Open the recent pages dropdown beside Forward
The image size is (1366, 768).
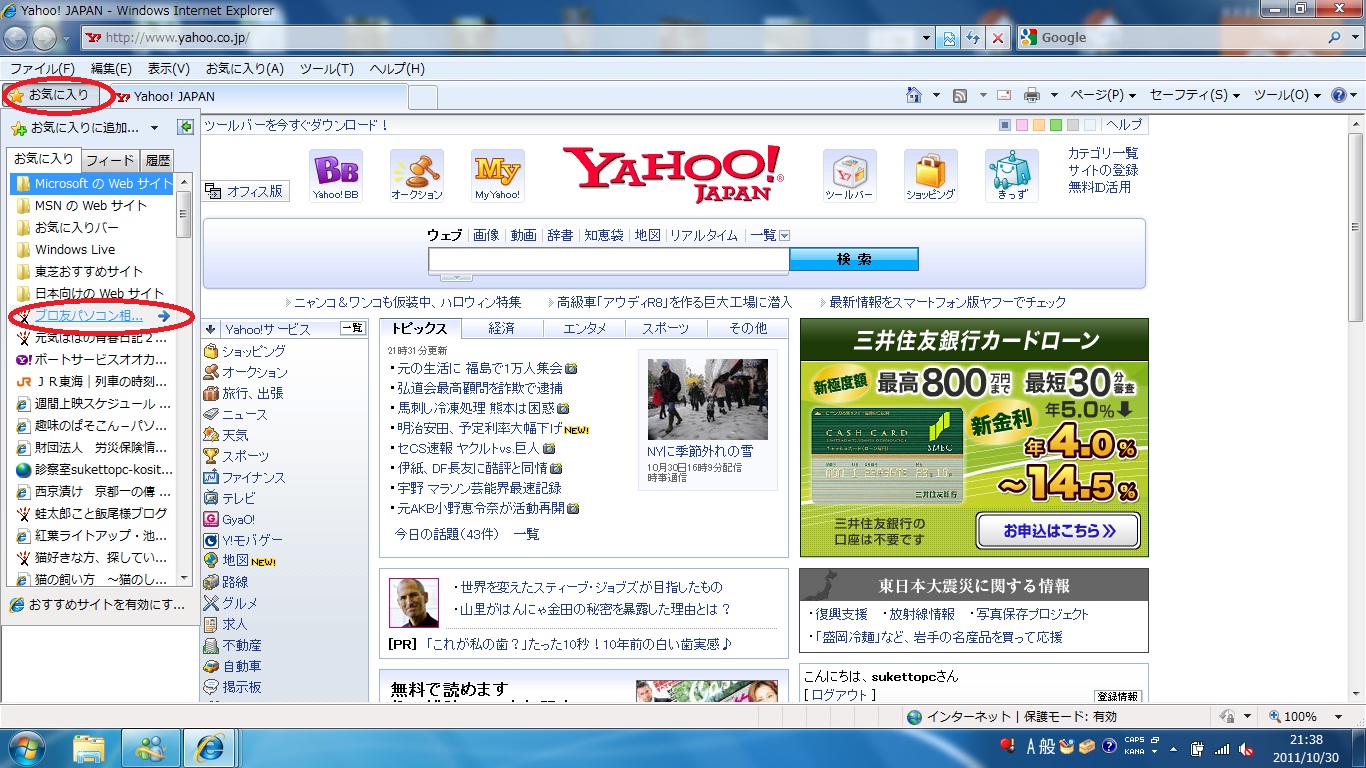tap(66, 38)
